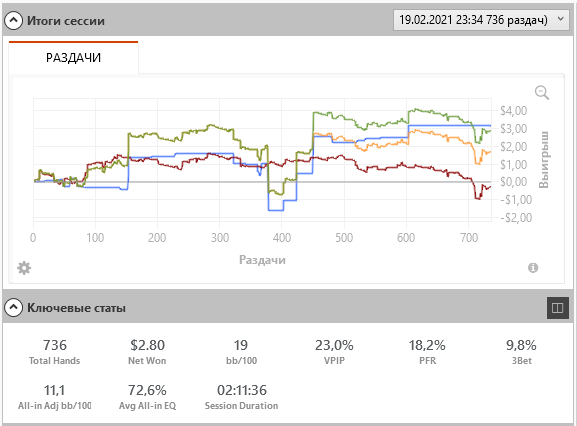Toggle the key stats column layout icon
This screenshot has height=426, width=577.
[x=558, y=308]
